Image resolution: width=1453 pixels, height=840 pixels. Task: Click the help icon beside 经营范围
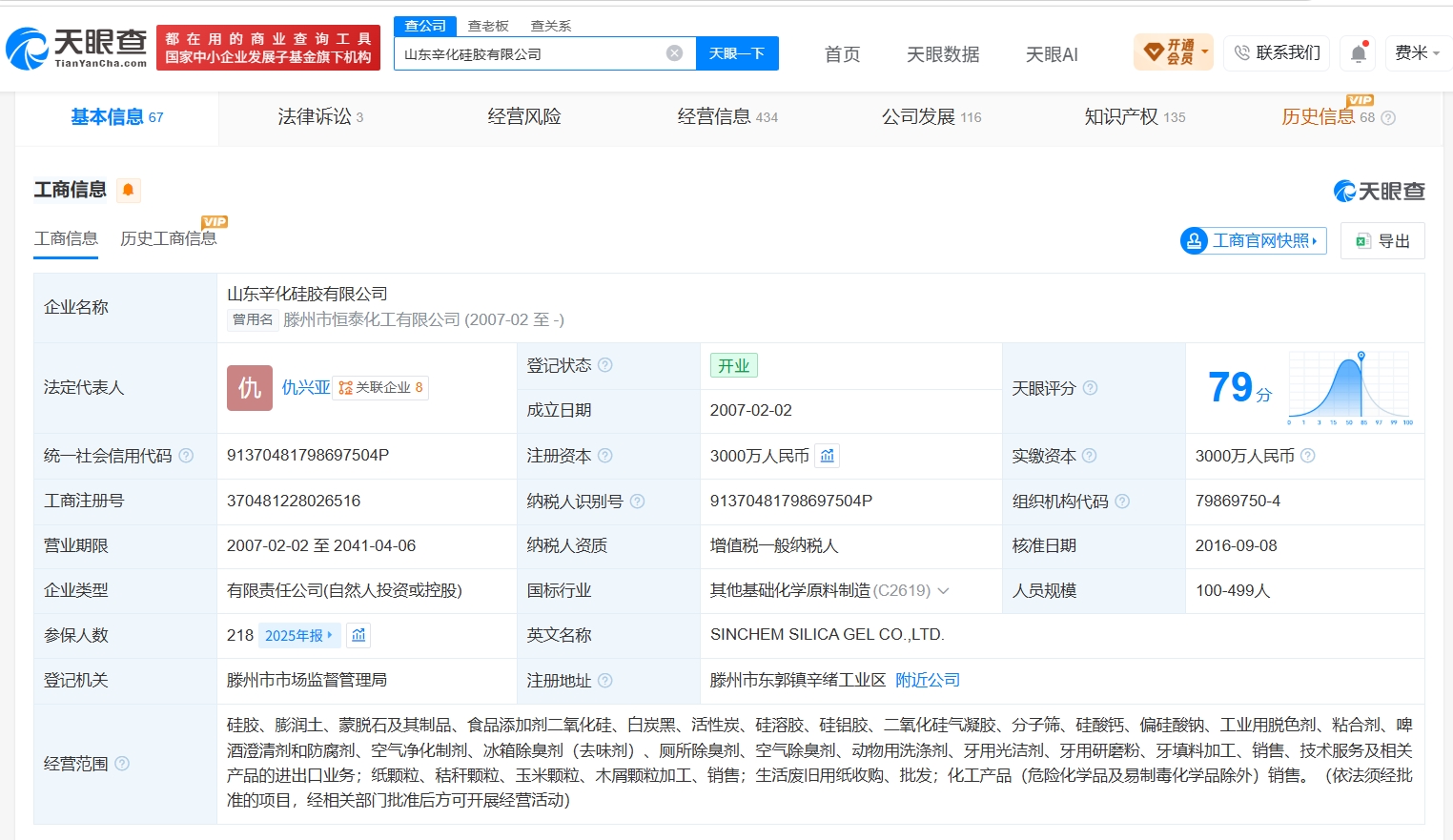coord(122,764)
